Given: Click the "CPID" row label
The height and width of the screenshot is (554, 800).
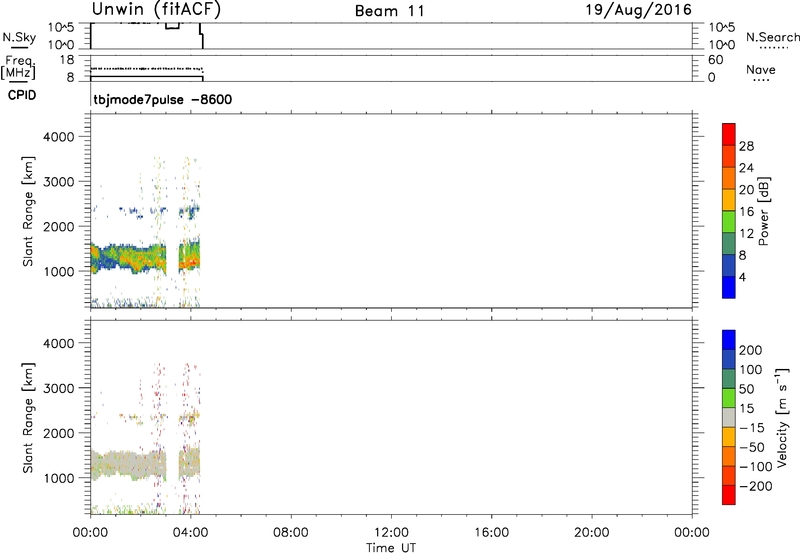Looking at the screenshot, I should click(22, 95).
